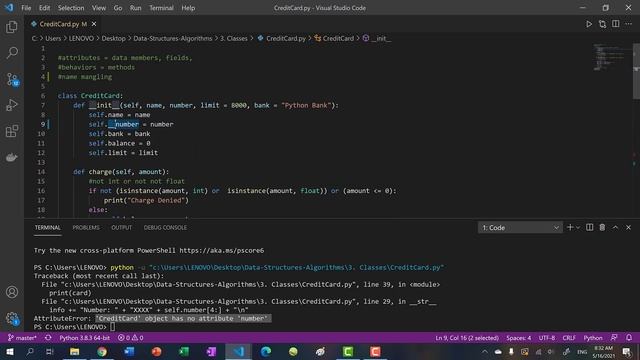Open Chrome from the taskbar
This screenshot has height=360, width=640.
pos(102,351)
